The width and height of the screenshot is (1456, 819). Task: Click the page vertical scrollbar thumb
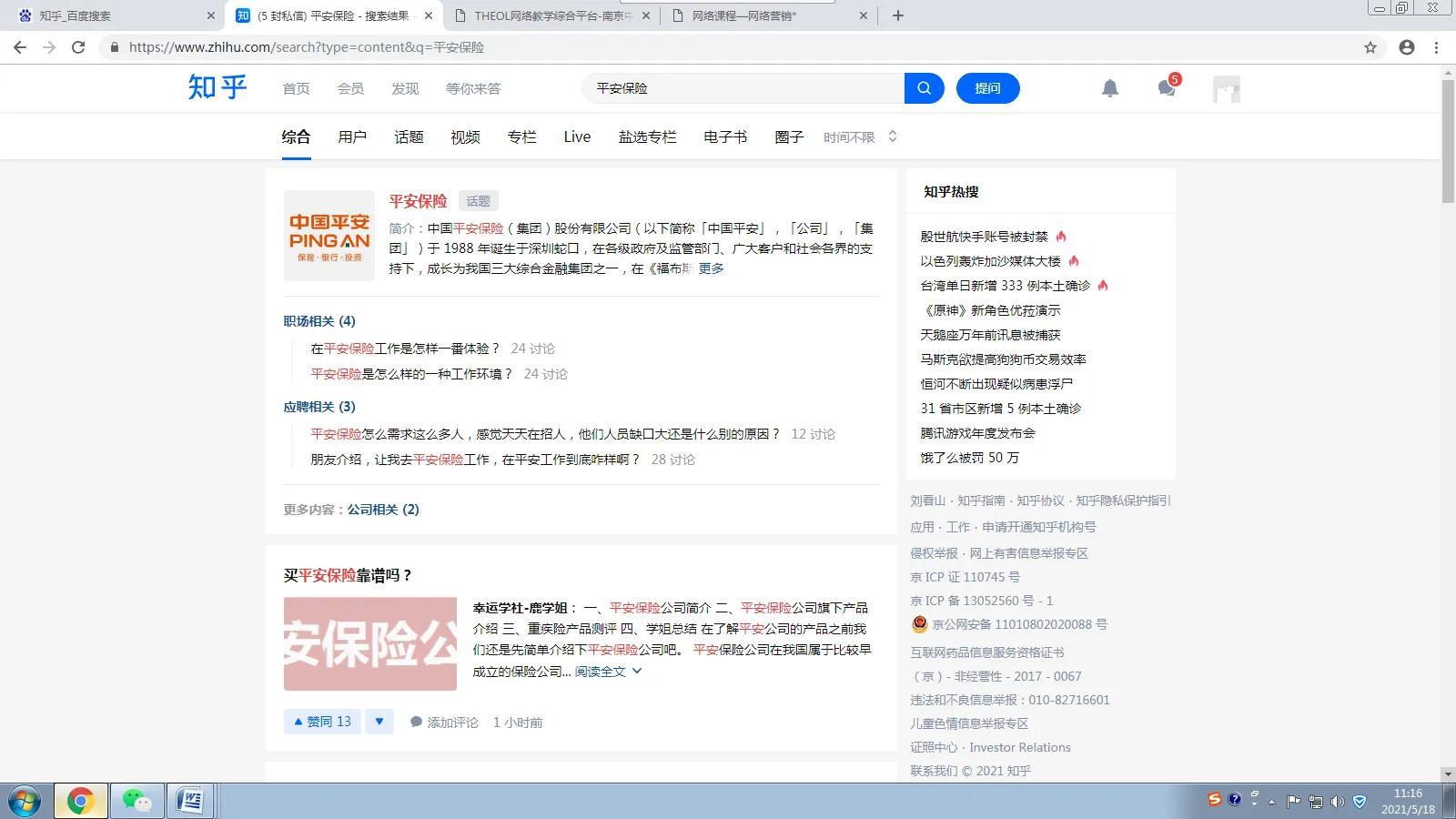click(1448, 141)
